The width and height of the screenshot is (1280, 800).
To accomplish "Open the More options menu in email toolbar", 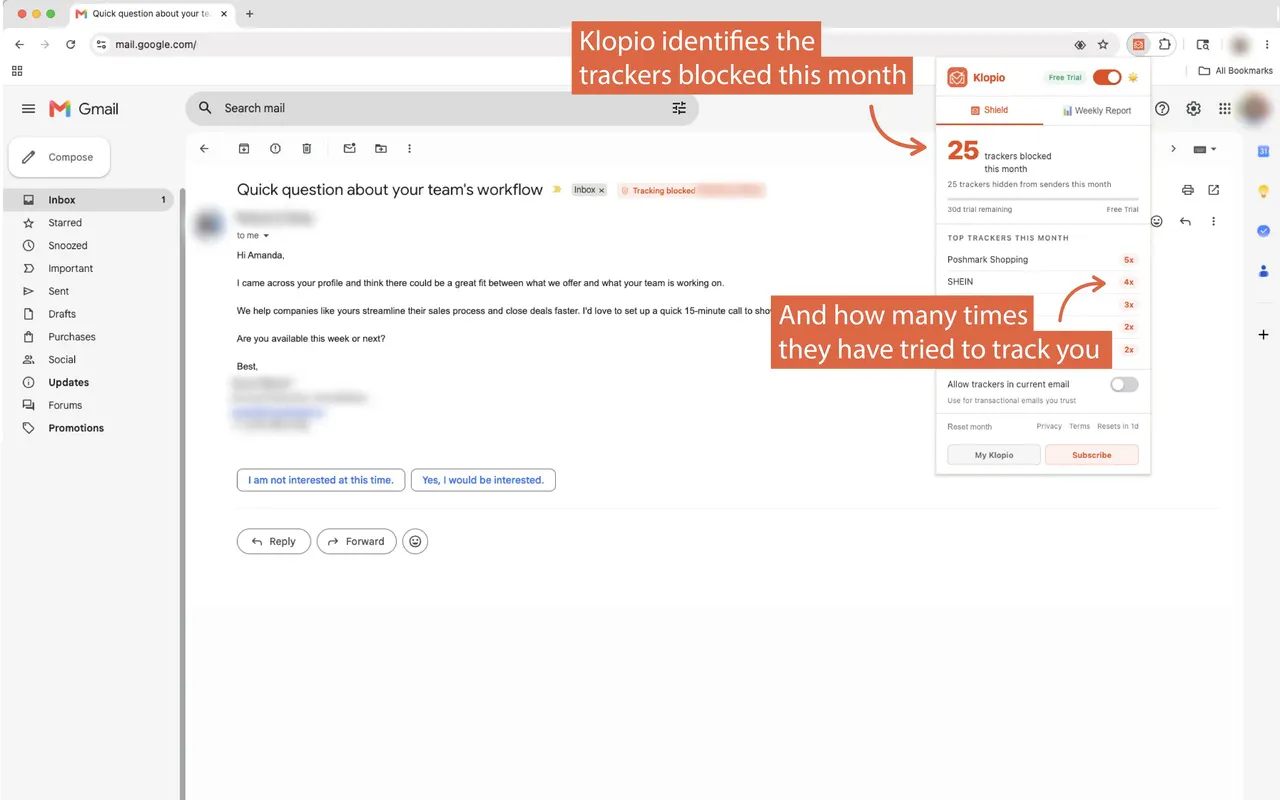I will [x=409, y=149].
